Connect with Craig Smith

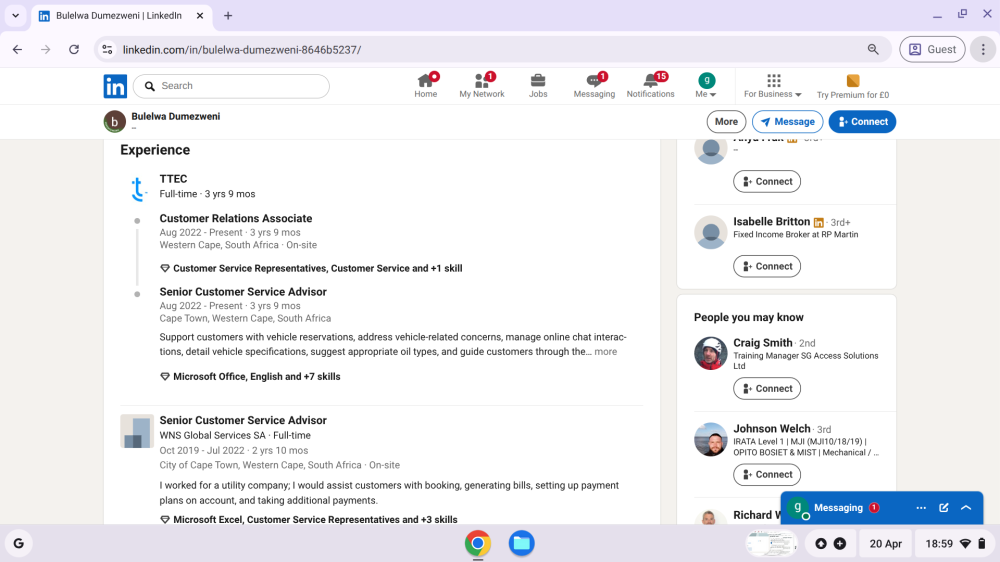coord(767,388)
